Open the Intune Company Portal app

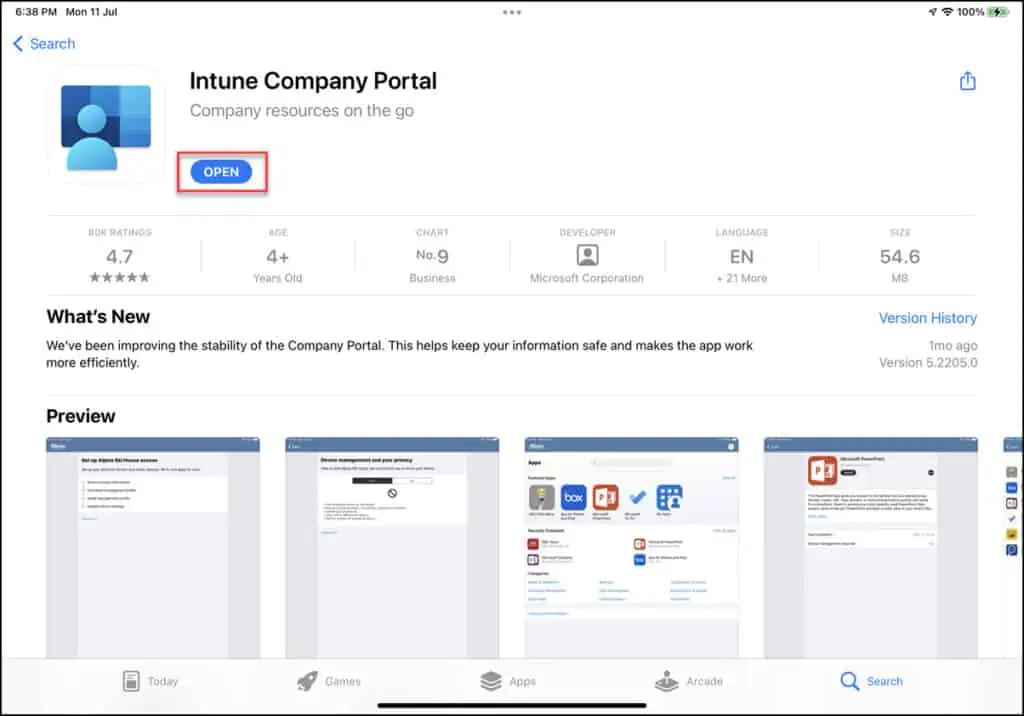pos(221,172)
